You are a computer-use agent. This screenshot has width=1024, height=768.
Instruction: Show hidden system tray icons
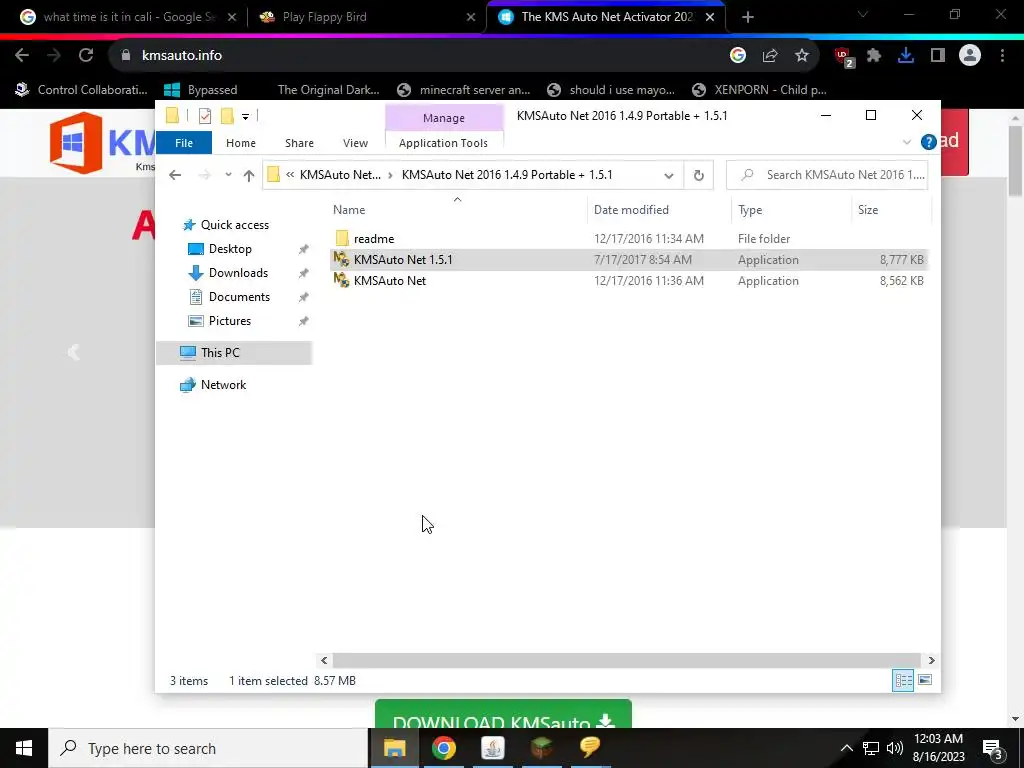coord(846,748)
